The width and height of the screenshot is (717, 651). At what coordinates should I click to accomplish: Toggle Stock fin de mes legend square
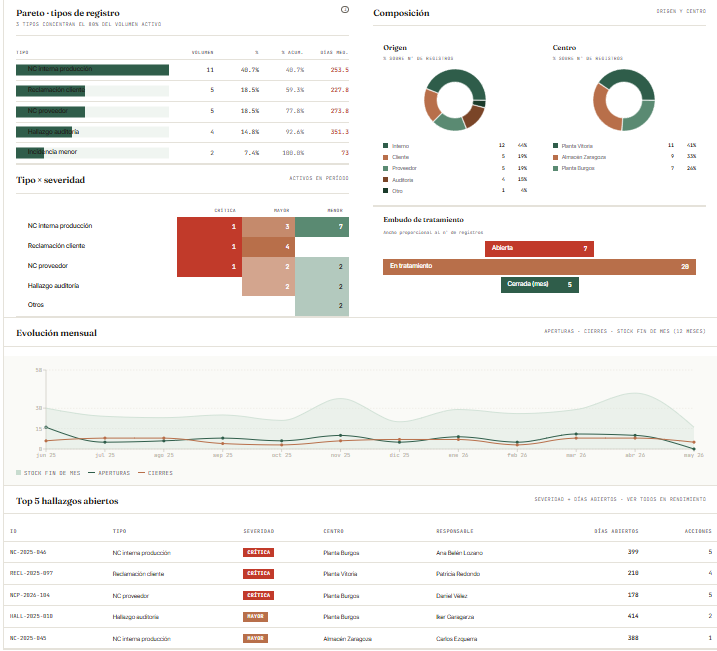18,473
